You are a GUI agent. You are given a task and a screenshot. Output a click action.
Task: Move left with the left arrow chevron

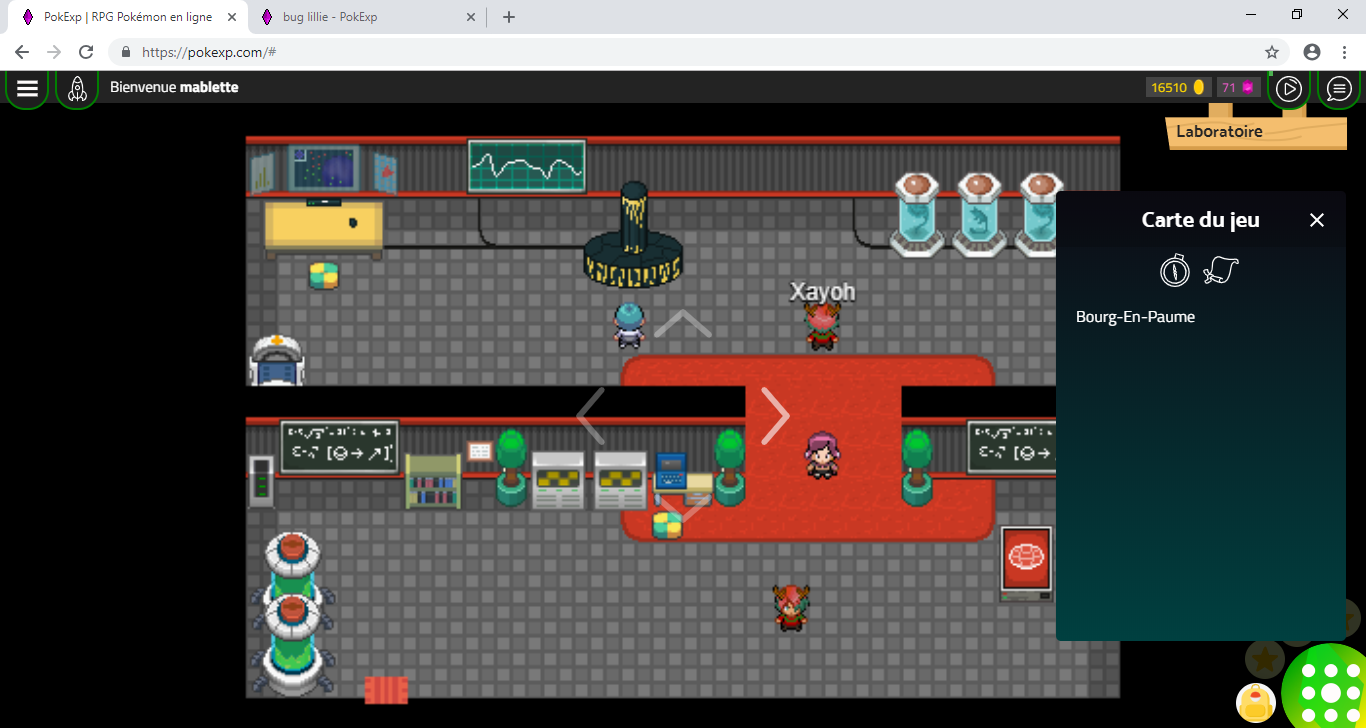click(x=590, y=416)
